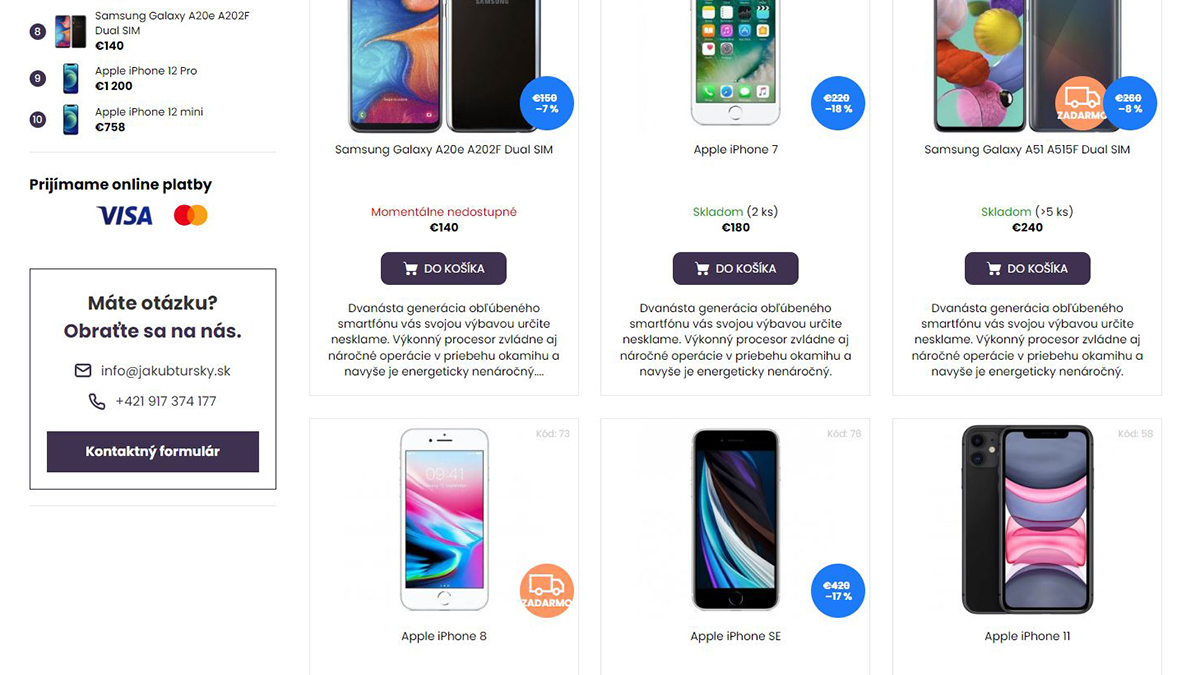
Task: Click the Mastercard payment logo
Action: click(x=190, y=215)
